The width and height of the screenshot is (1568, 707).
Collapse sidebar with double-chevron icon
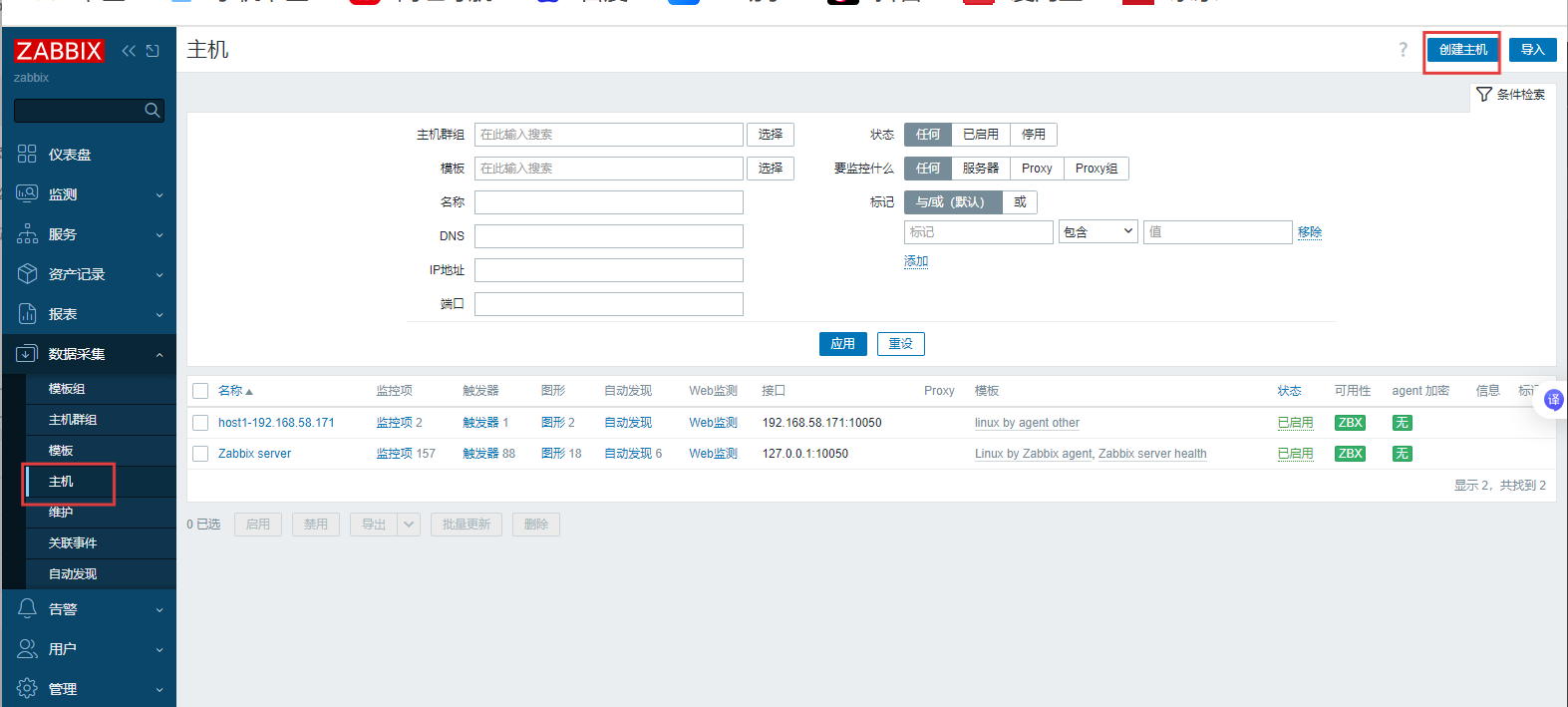pos(129,51)
